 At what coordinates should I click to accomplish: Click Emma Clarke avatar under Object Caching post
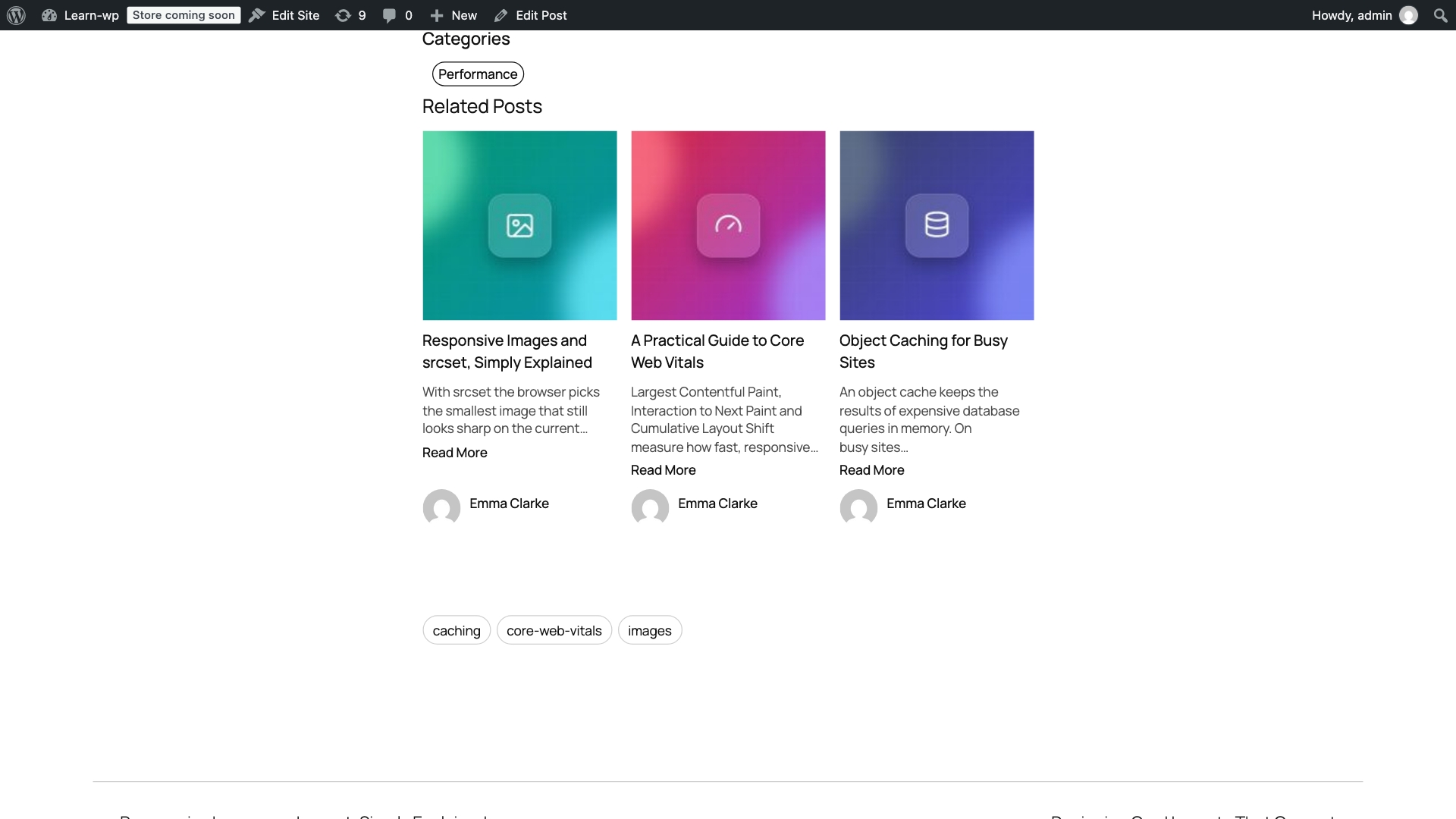[858, 507]
